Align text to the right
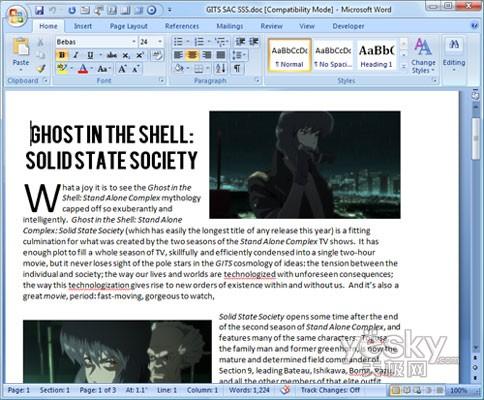484x400 pixels. 207,55
